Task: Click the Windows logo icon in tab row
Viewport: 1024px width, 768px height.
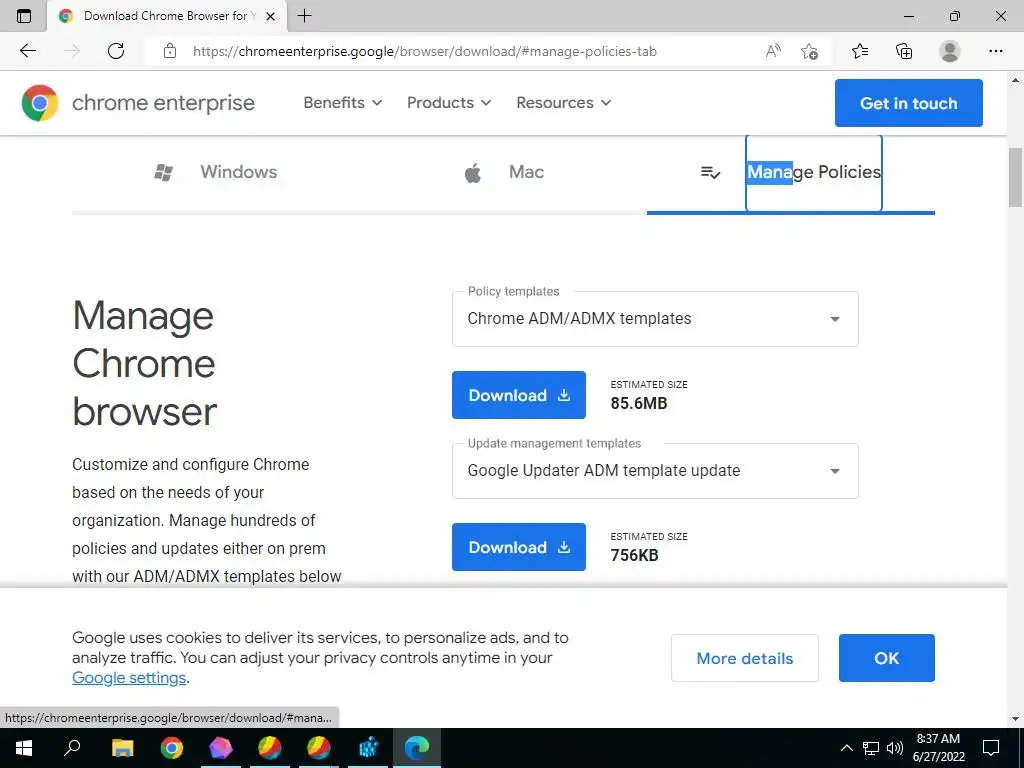Action: click(163, 172)
